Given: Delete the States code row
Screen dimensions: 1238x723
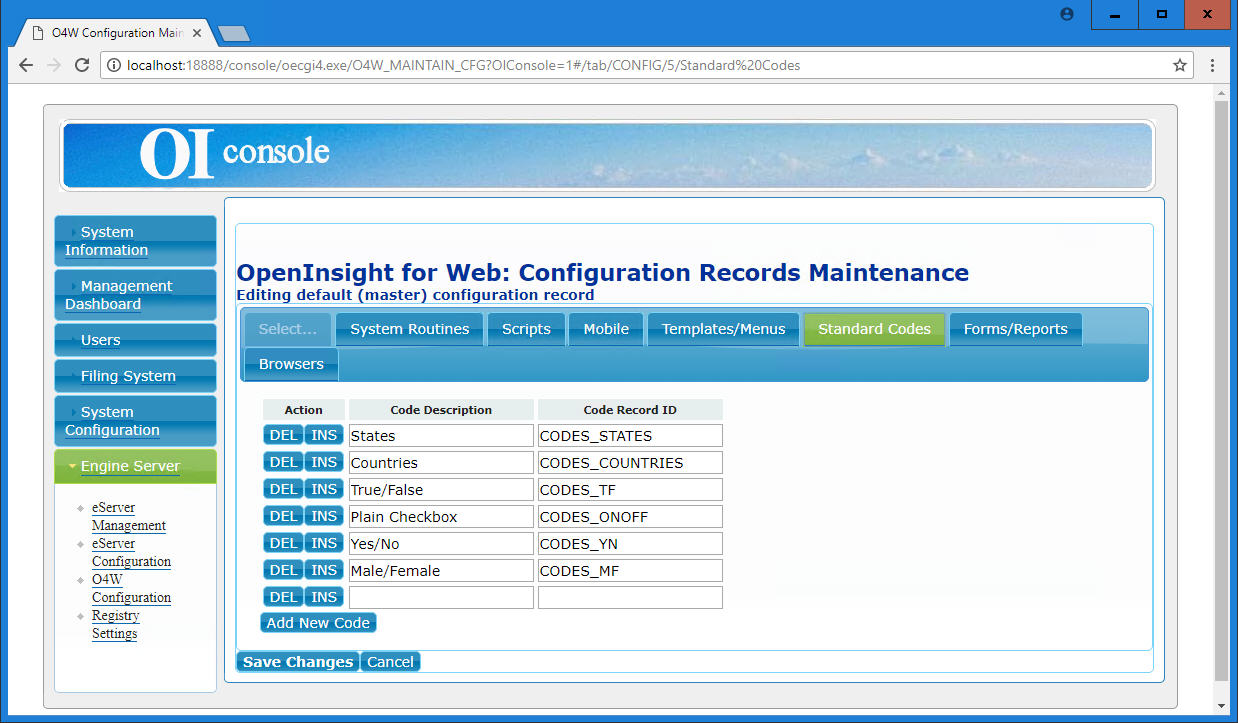Looking at the screenshot, I should point(284,435).
